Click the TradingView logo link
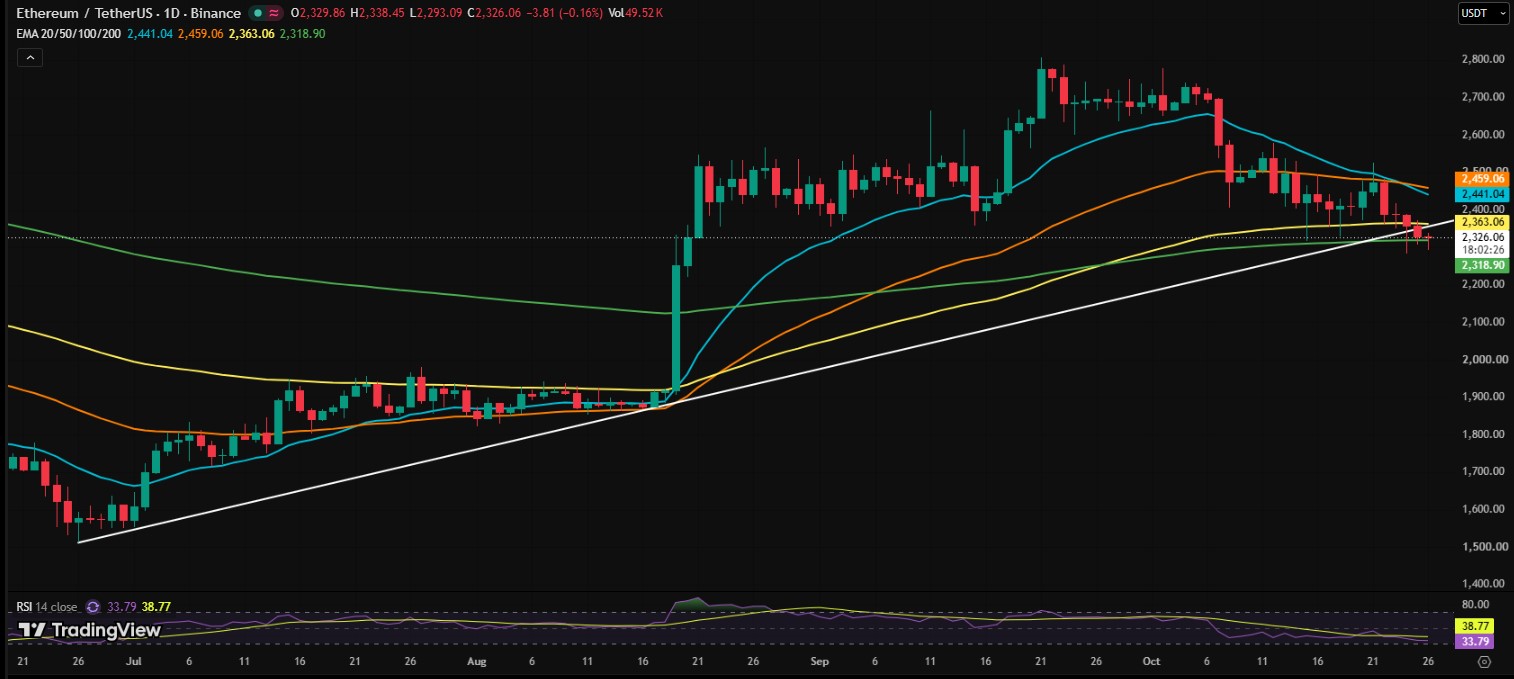 (90, 630)
